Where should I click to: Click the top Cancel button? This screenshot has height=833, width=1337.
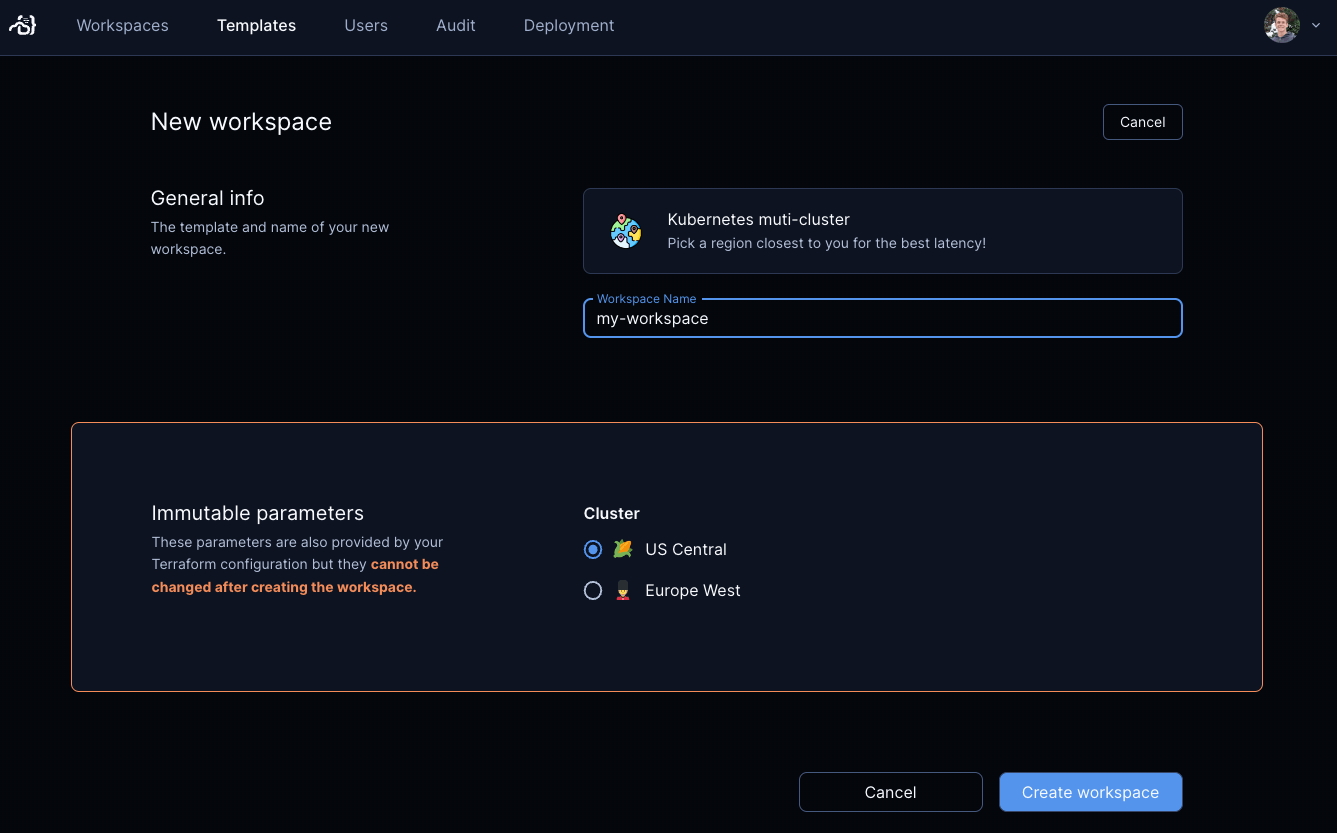tap(1142, 121)
